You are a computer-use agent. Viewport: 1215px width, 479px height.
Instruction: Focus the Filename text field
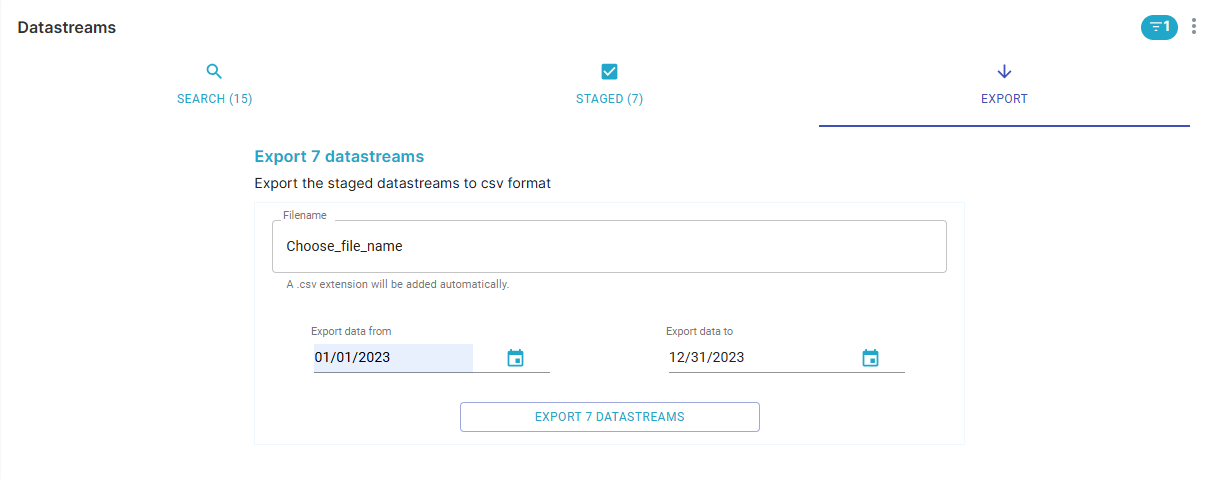click(608, 246)
